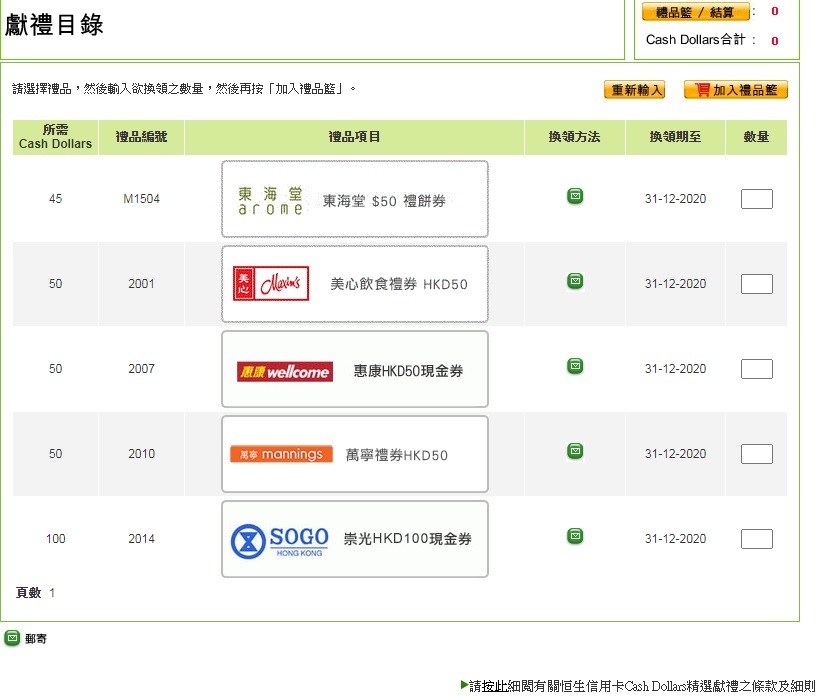The height and width of the screenshot is (700, 824).
Task: Click gift code M1504
Action: [x=141, y=199]
